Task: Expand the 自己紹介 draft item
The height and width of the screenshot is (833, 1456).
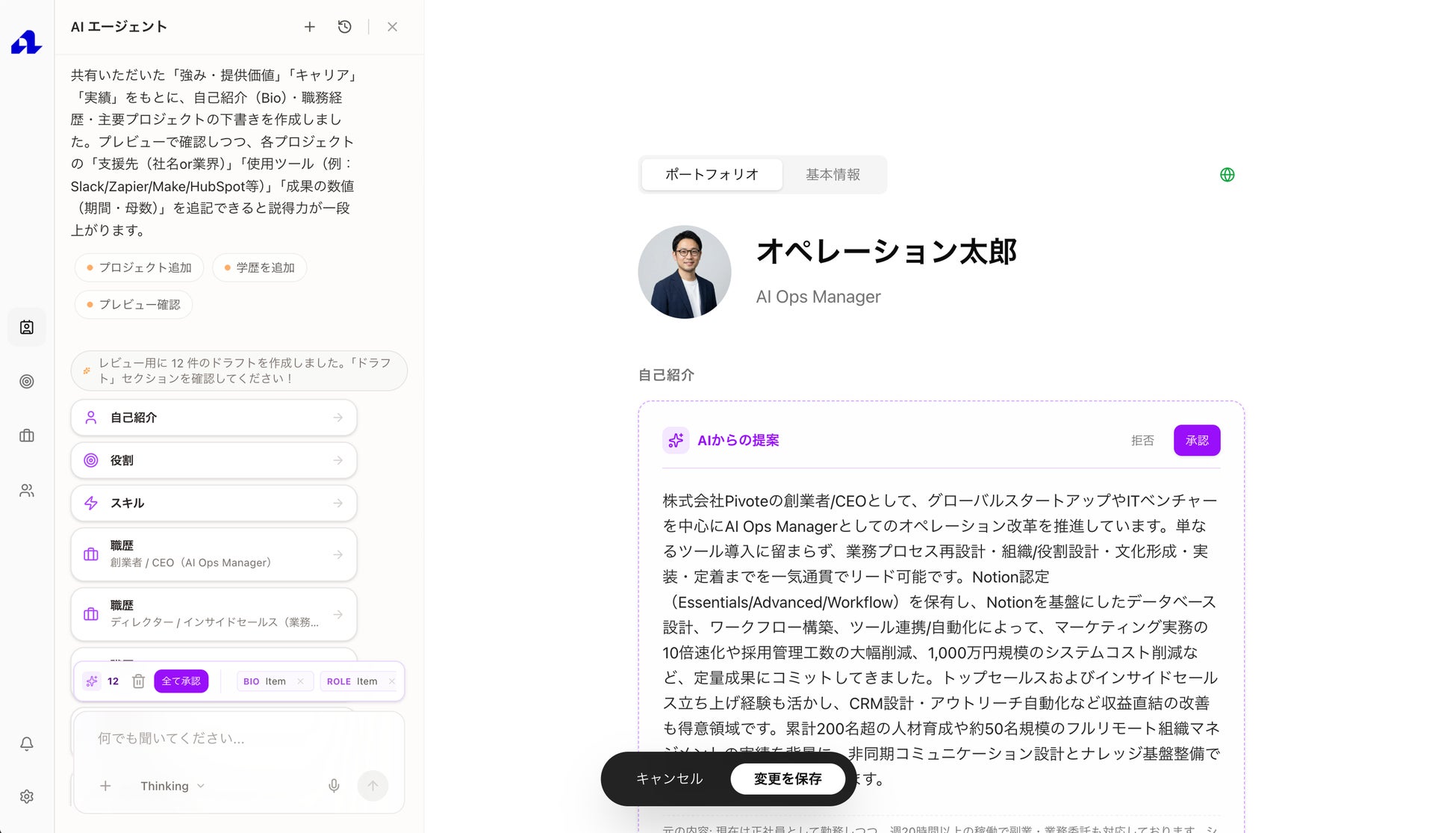Action: tap(214, 418)
